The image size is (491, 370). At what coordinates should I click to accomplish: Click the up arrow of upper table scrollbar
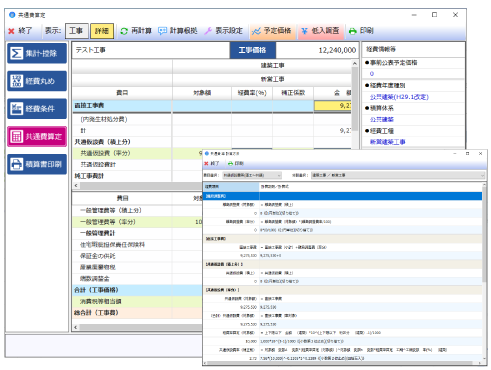[355, 63]
